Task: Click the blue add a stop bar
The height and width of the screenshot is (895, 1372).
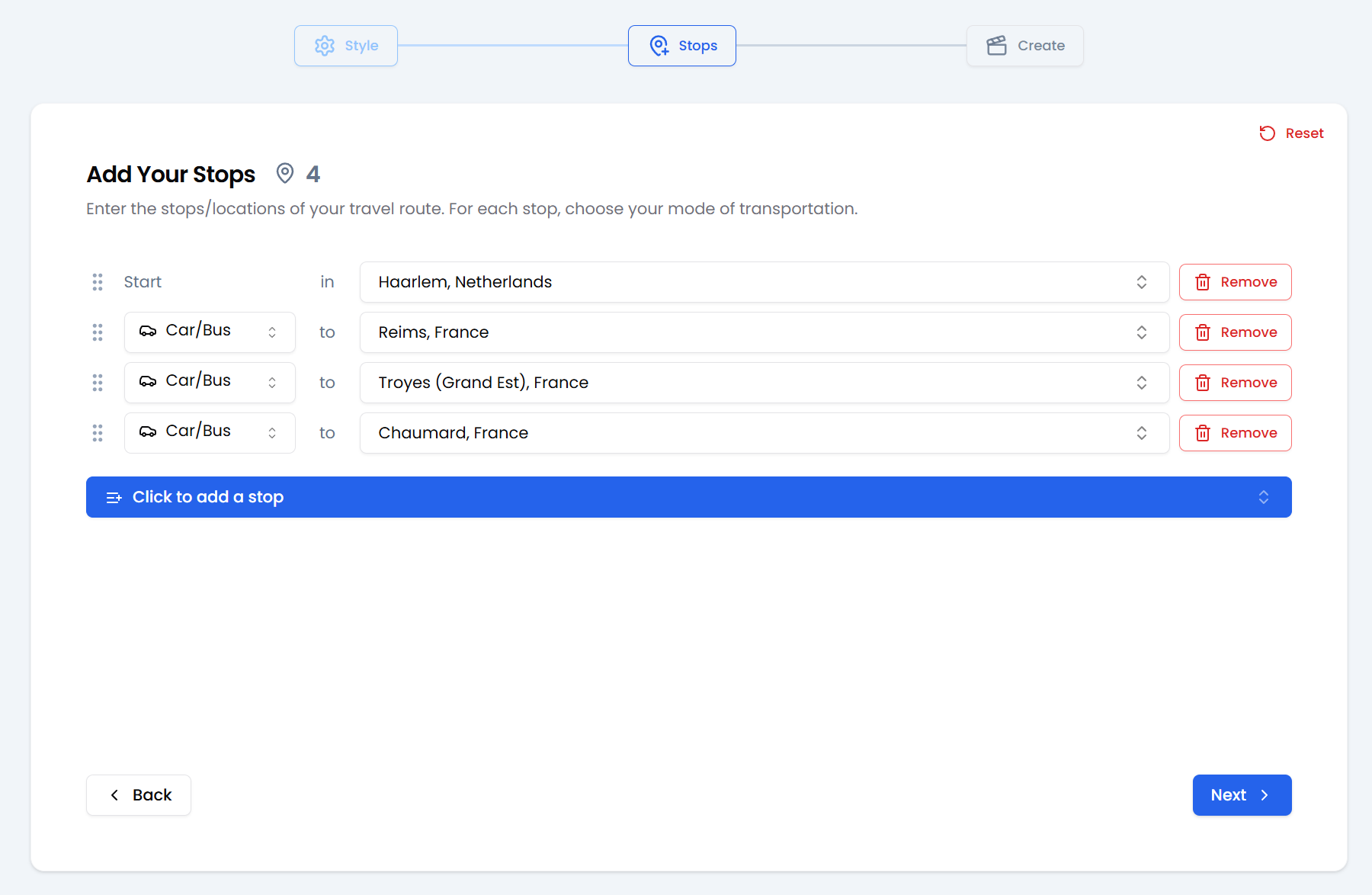Action: tap(688, 497)
